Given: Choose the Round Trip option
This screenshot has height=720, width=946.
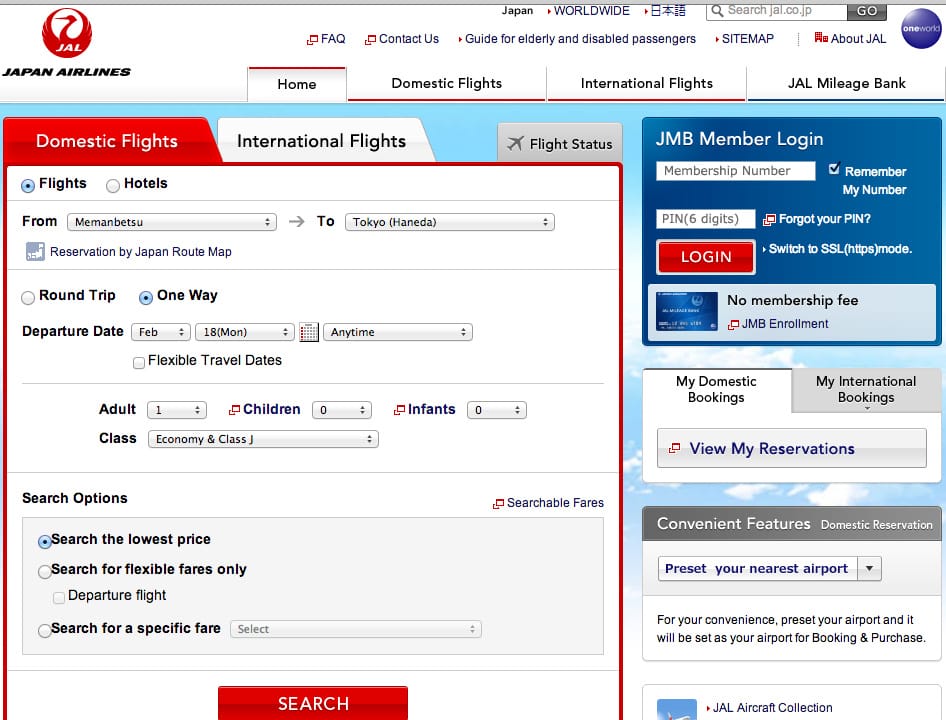Looking at the screenshot, I should 28,297.
